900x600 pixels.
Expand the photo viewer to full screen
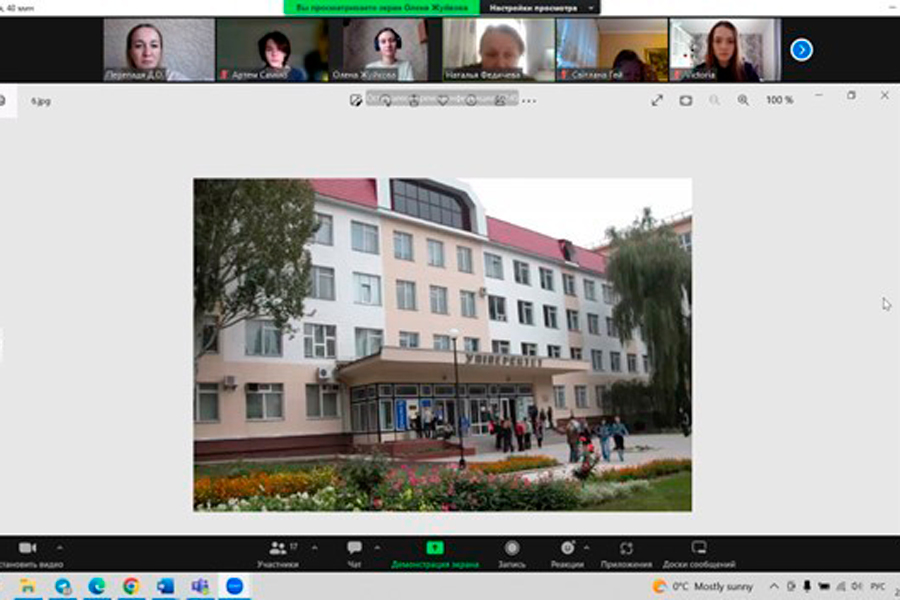coord(657,100)
